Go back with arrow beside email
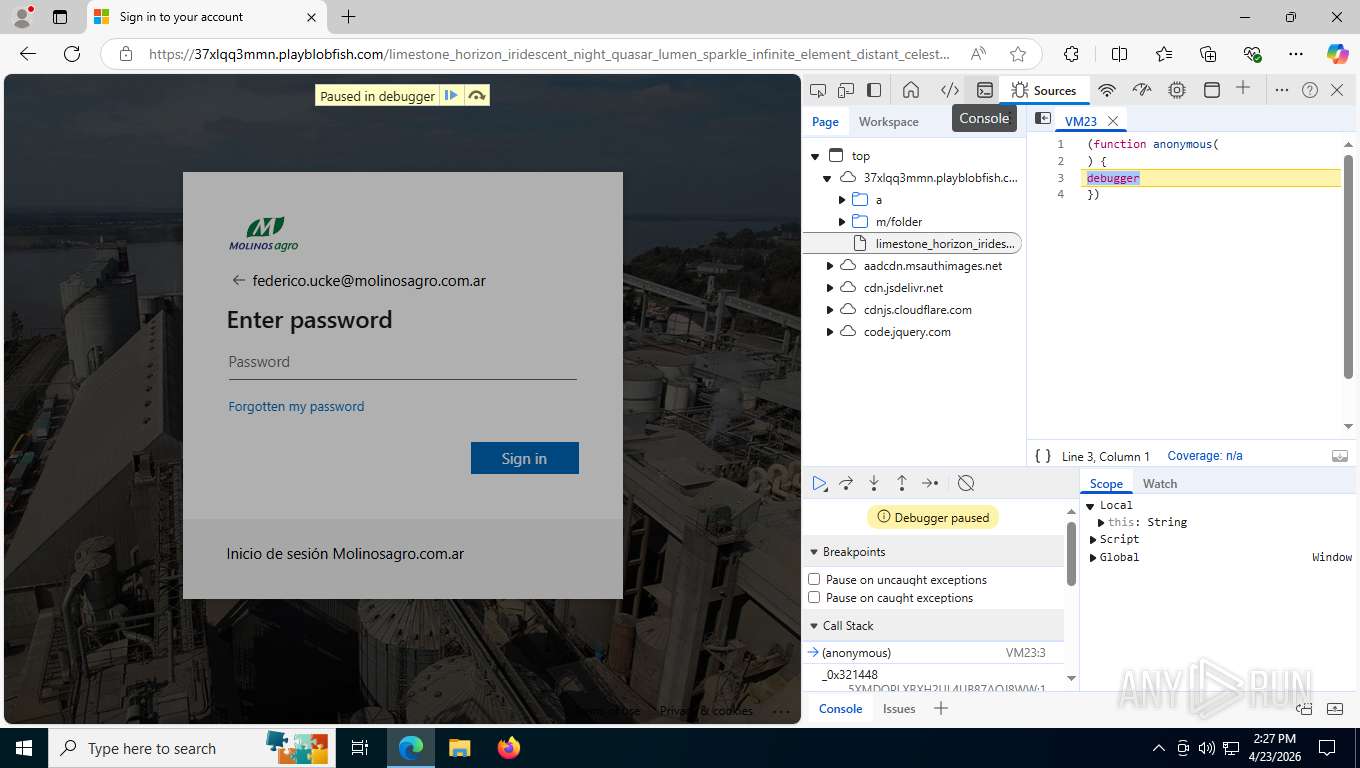Screen dimensions: 1360x768 238,280
